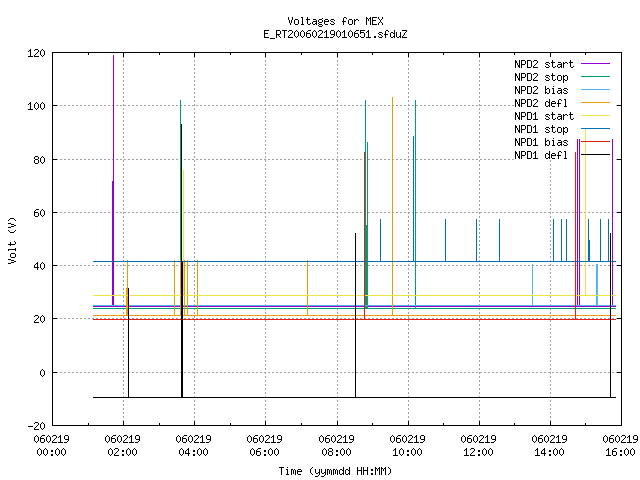Screen dimensions: 640x480
Task: Click the 80 y-axis tick label
Action: point(39,160)
